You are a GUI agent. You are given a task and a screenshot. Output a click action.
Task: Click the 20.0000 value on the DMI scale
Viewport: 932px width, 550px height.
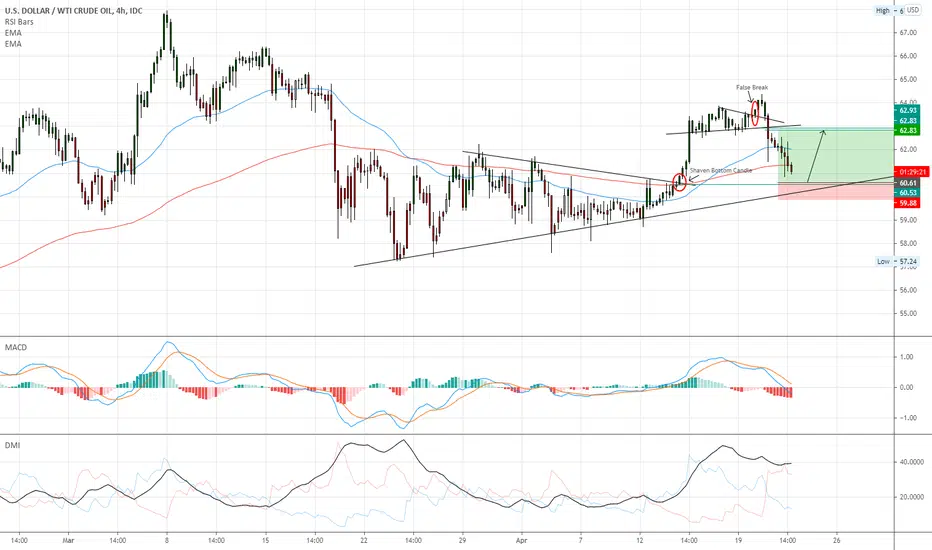tap(911, 497)
